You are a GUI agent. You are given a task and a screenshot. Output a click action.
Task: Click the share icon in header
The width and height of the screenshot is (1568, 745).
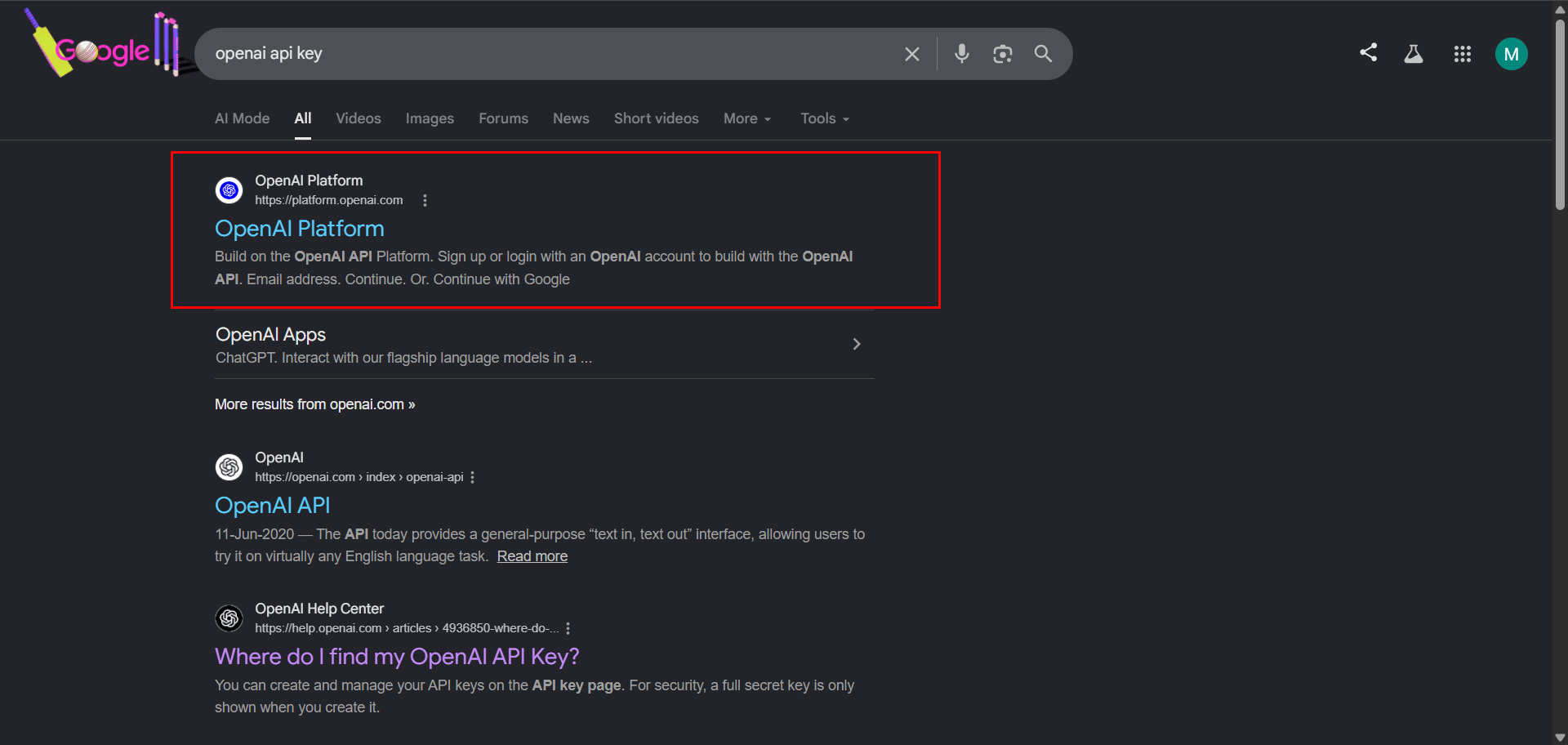tap(1369, 53)
